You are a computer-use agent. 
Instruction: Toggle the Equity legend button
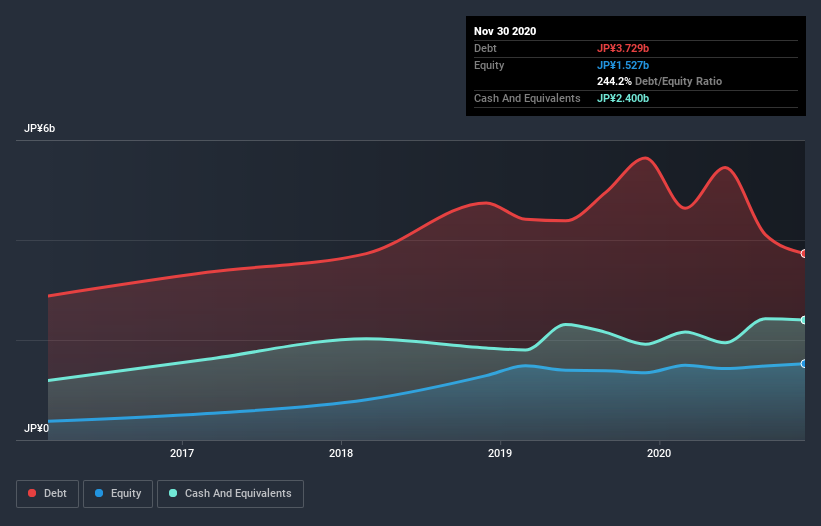coord(118,494)
